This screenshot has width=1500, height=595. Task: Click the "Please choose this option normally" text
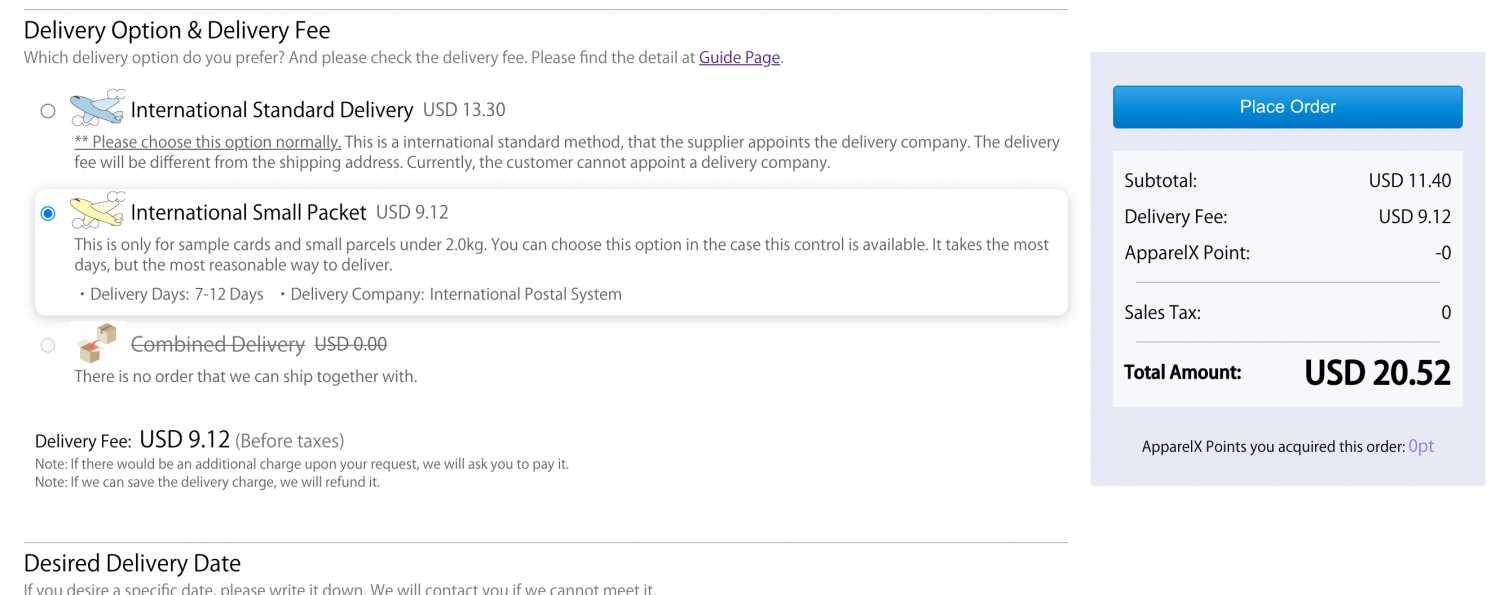(208, 142)
